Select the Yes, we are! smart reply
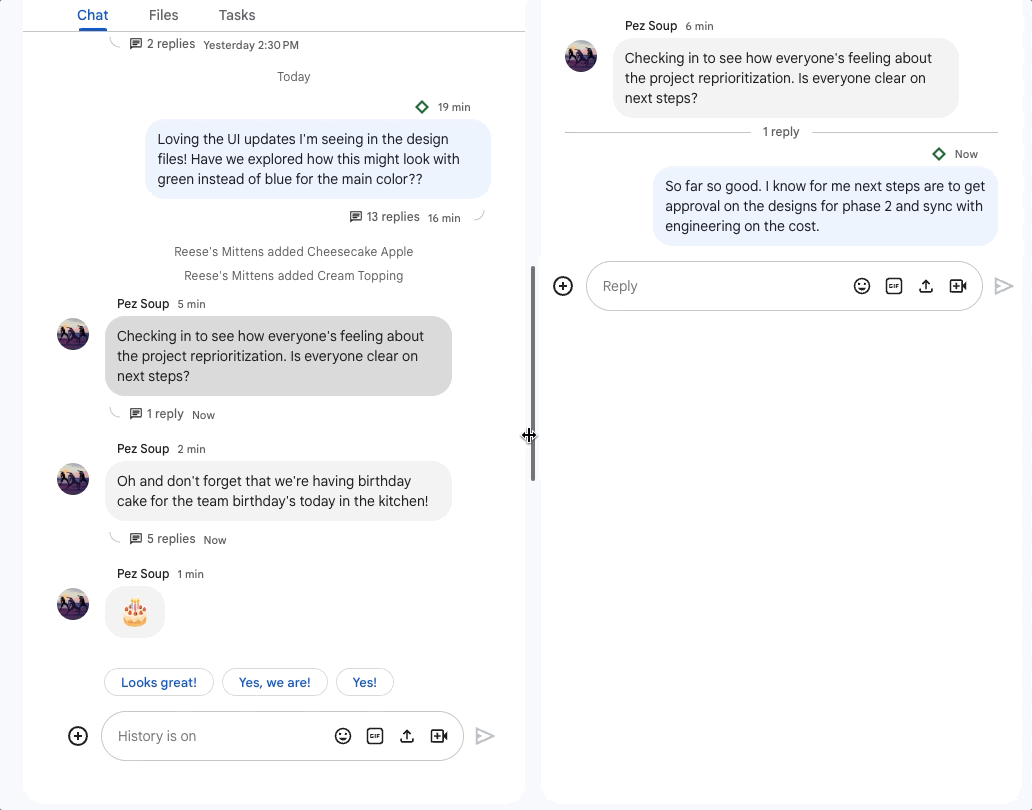This screenshot has width=1032, height=810. 274,682
